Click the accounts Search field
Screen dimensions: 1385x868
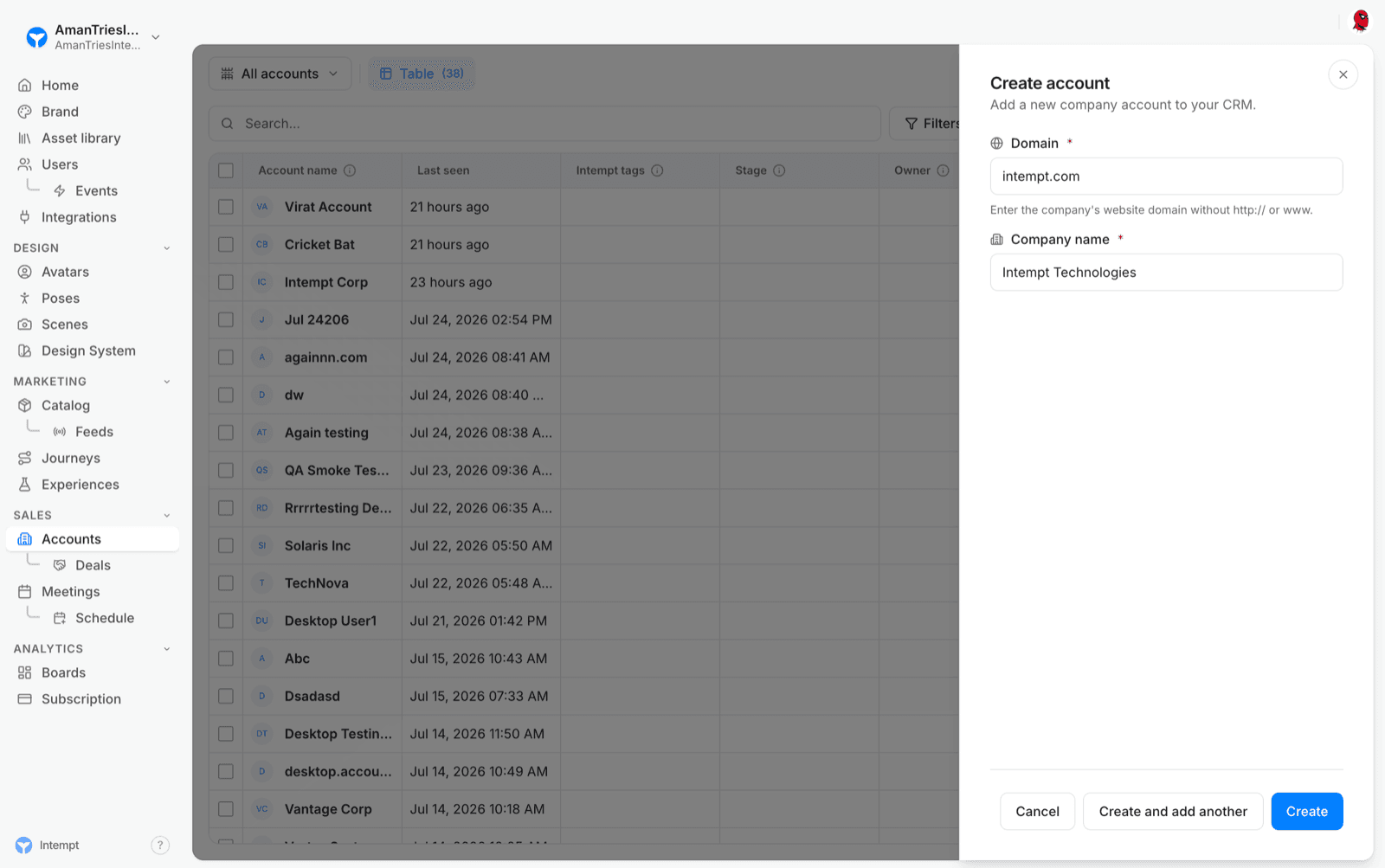pos(544,124)
